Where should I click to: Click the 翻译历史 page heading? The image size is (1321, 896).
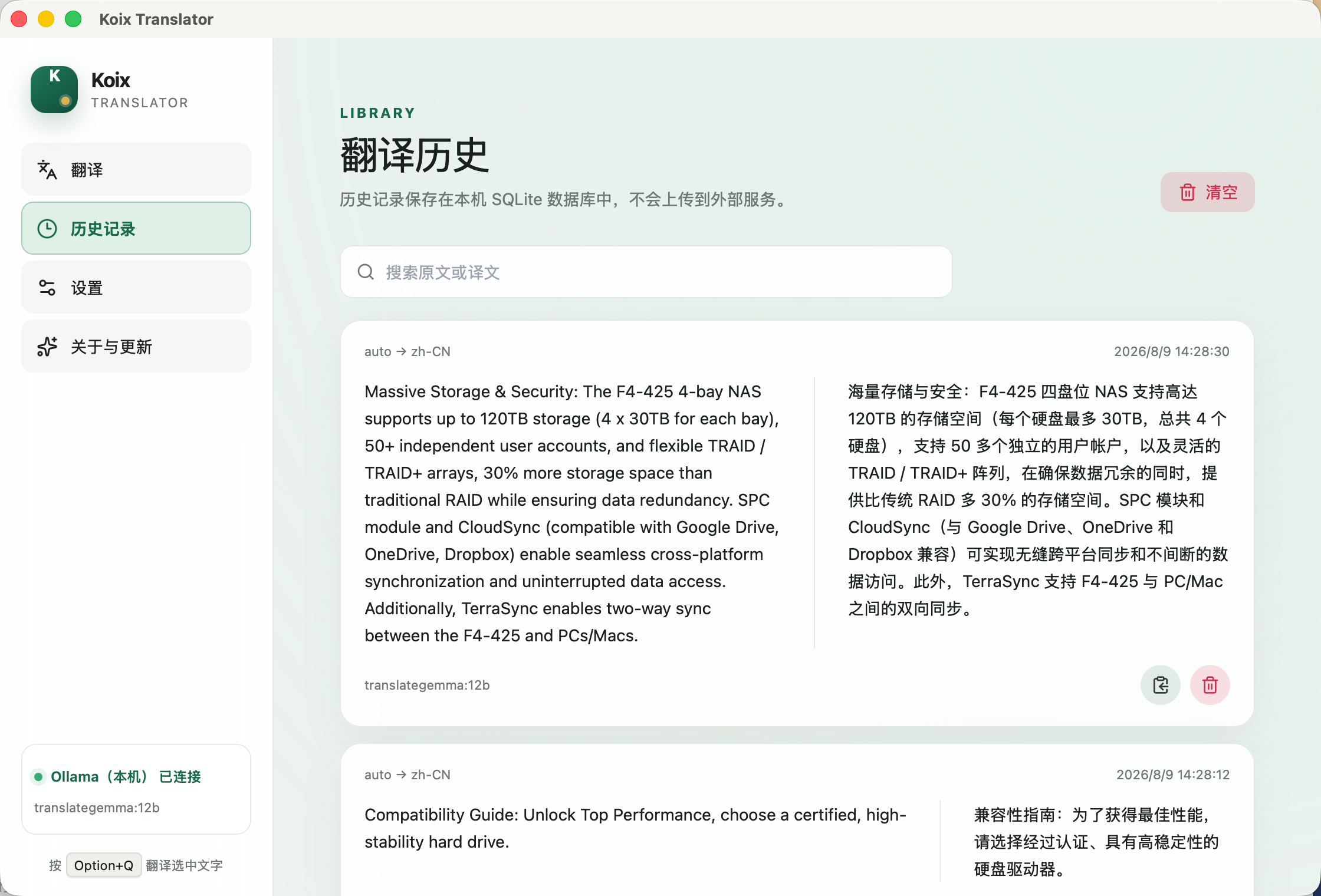(x=415, y=155)
